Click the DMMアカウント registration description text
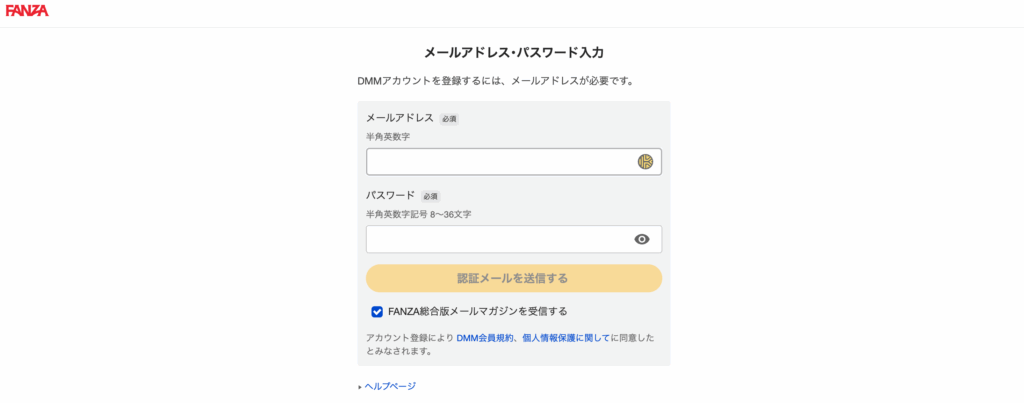Image resolution: width=1024 pixels, height=403 pixels. [496, 82]
